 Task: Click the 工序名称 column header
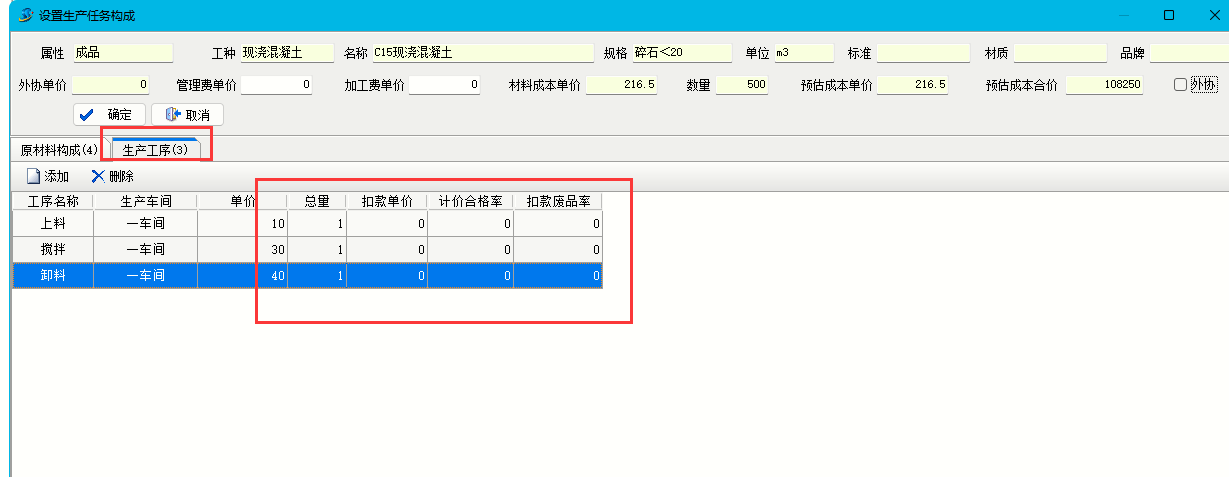[53, 201]
